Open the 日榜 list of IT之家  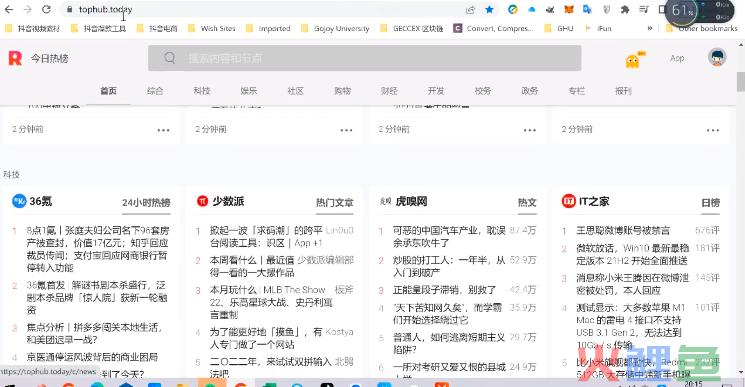click(710, 203)
